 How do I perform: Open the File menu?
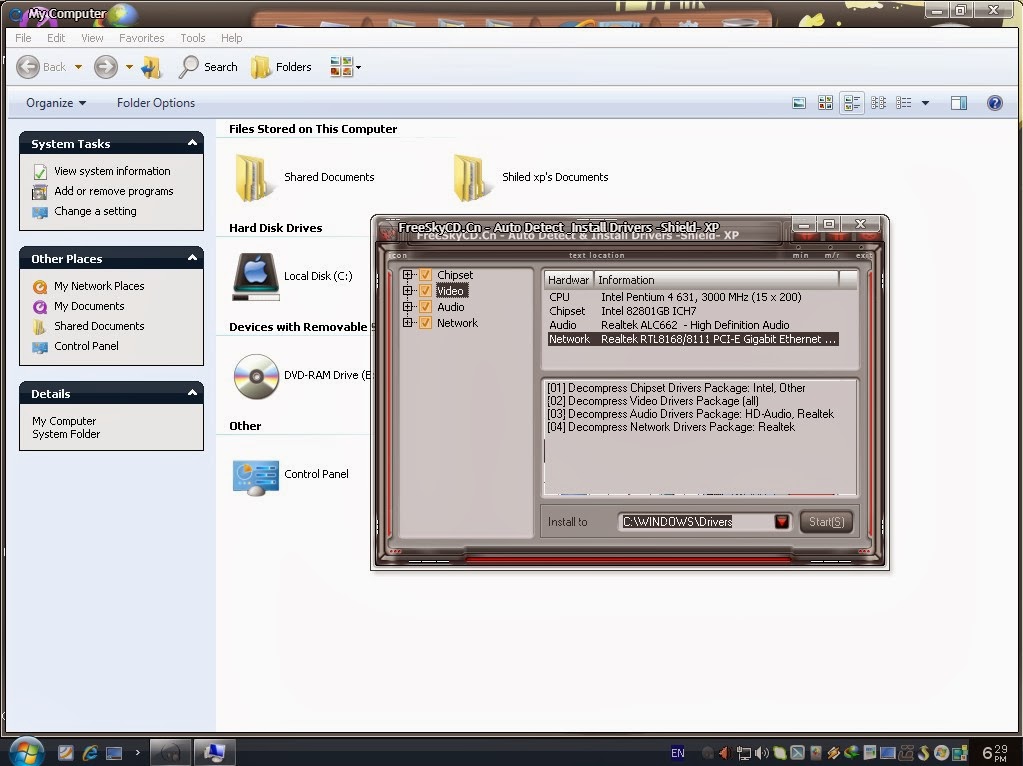[23, 38]
